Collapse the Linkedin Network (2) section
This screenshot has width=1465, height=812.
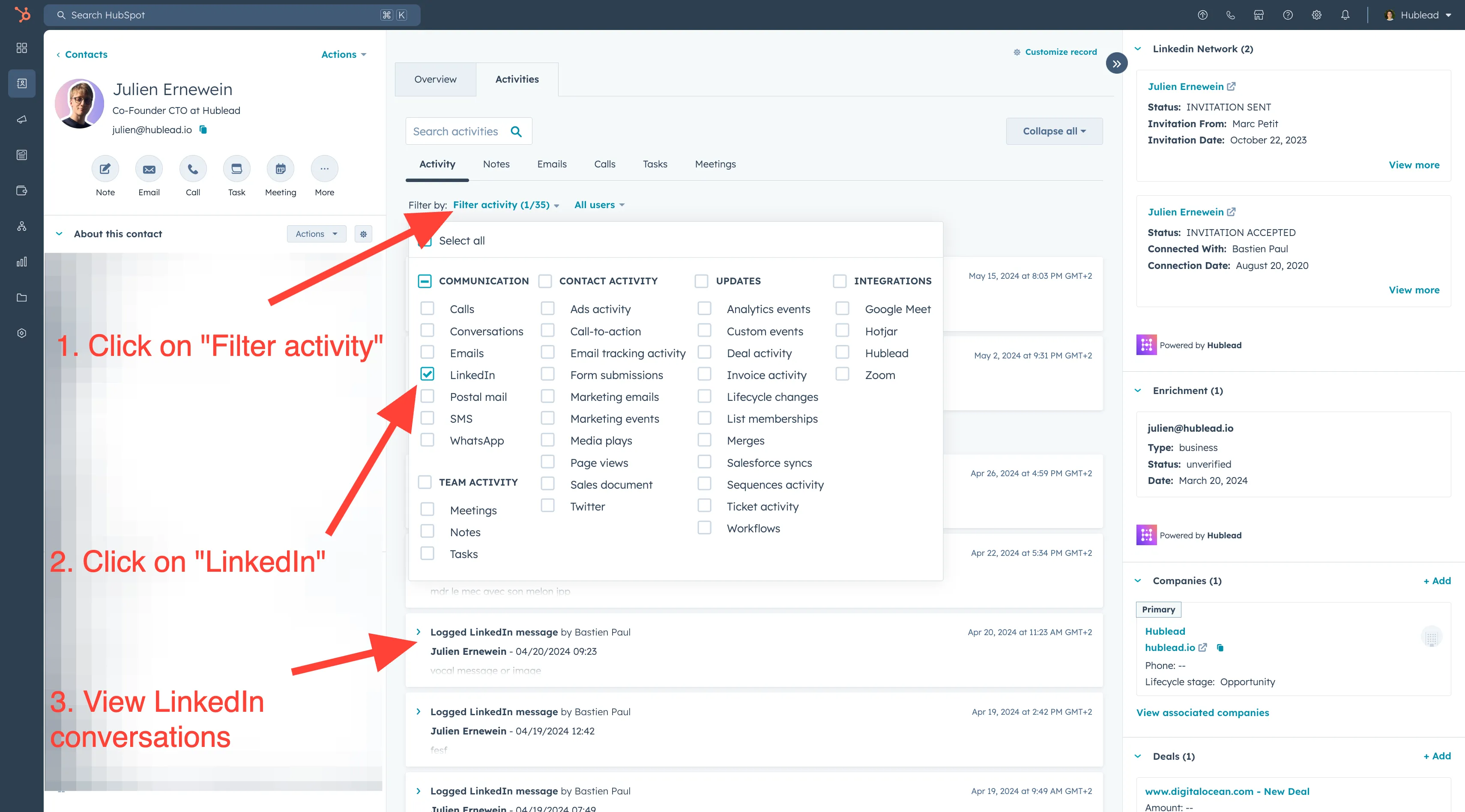pos(1138,49)
